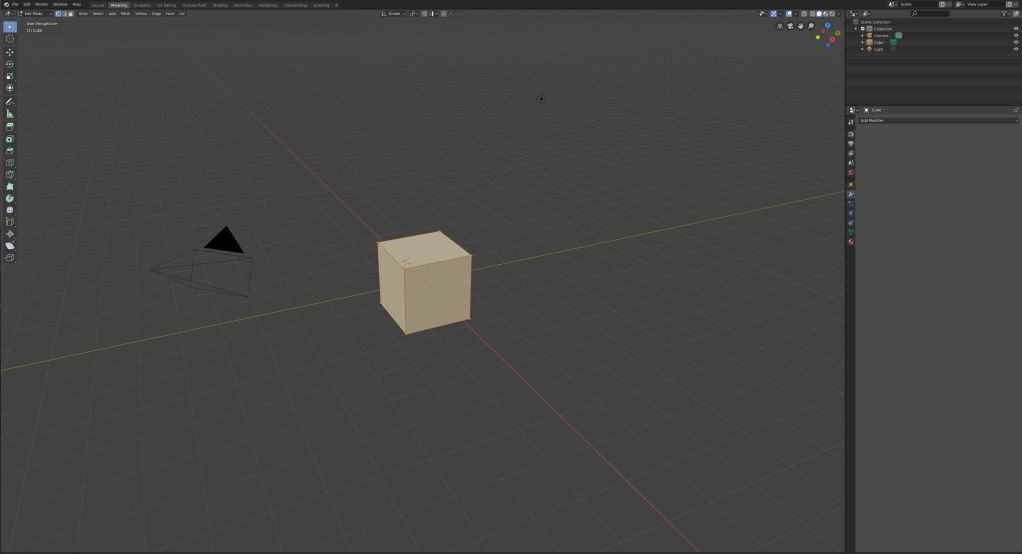Activate the Cursor tool
This screenshot has width=1022, height=554.
[10, 39]
